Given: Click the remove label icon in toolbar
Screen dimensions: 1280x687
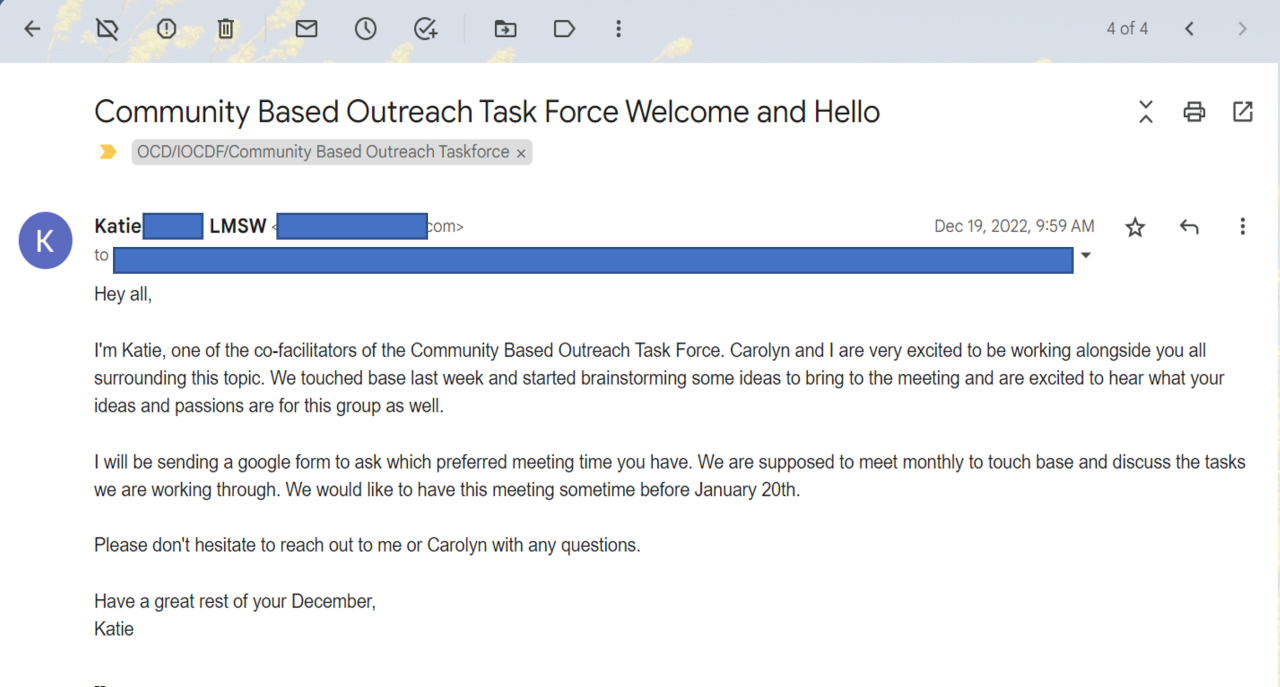Looking at the screenshot, I should coord(107,29).
